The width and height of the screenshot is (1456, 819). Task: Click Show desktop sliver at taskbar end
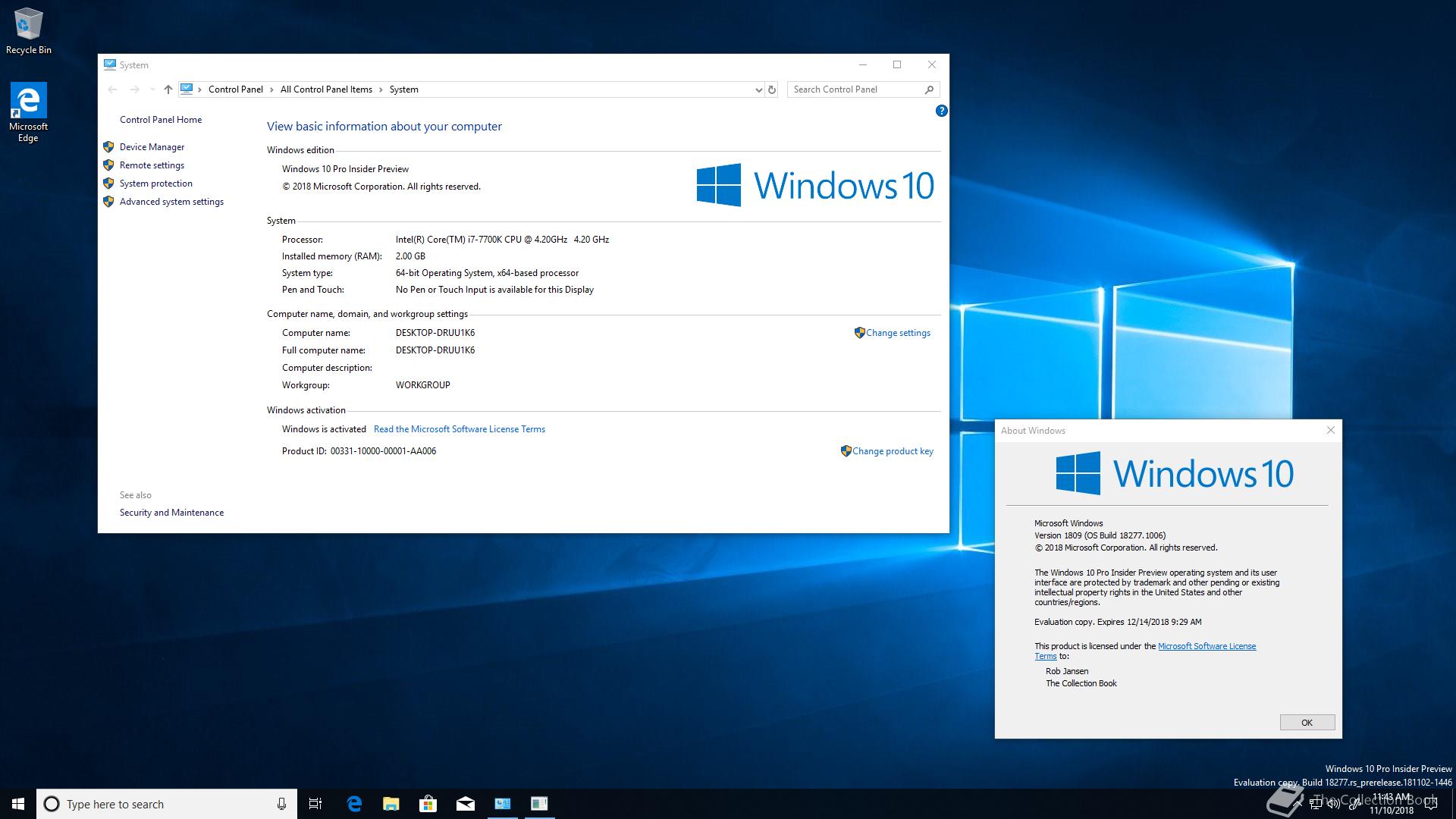1453,804
